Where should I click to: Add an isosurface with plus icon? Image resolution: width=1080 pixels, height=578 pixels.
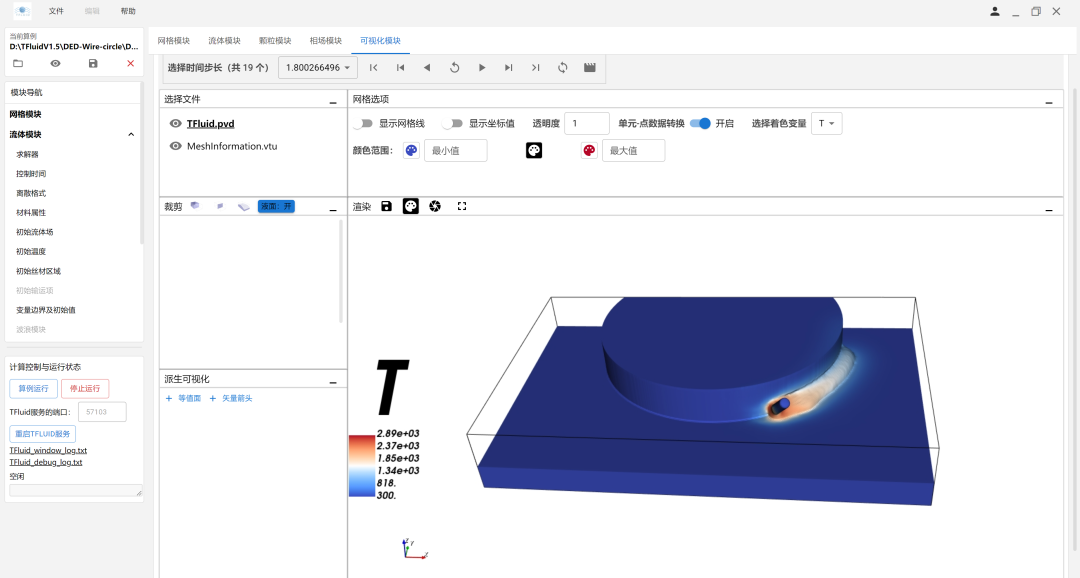(169, 398)
